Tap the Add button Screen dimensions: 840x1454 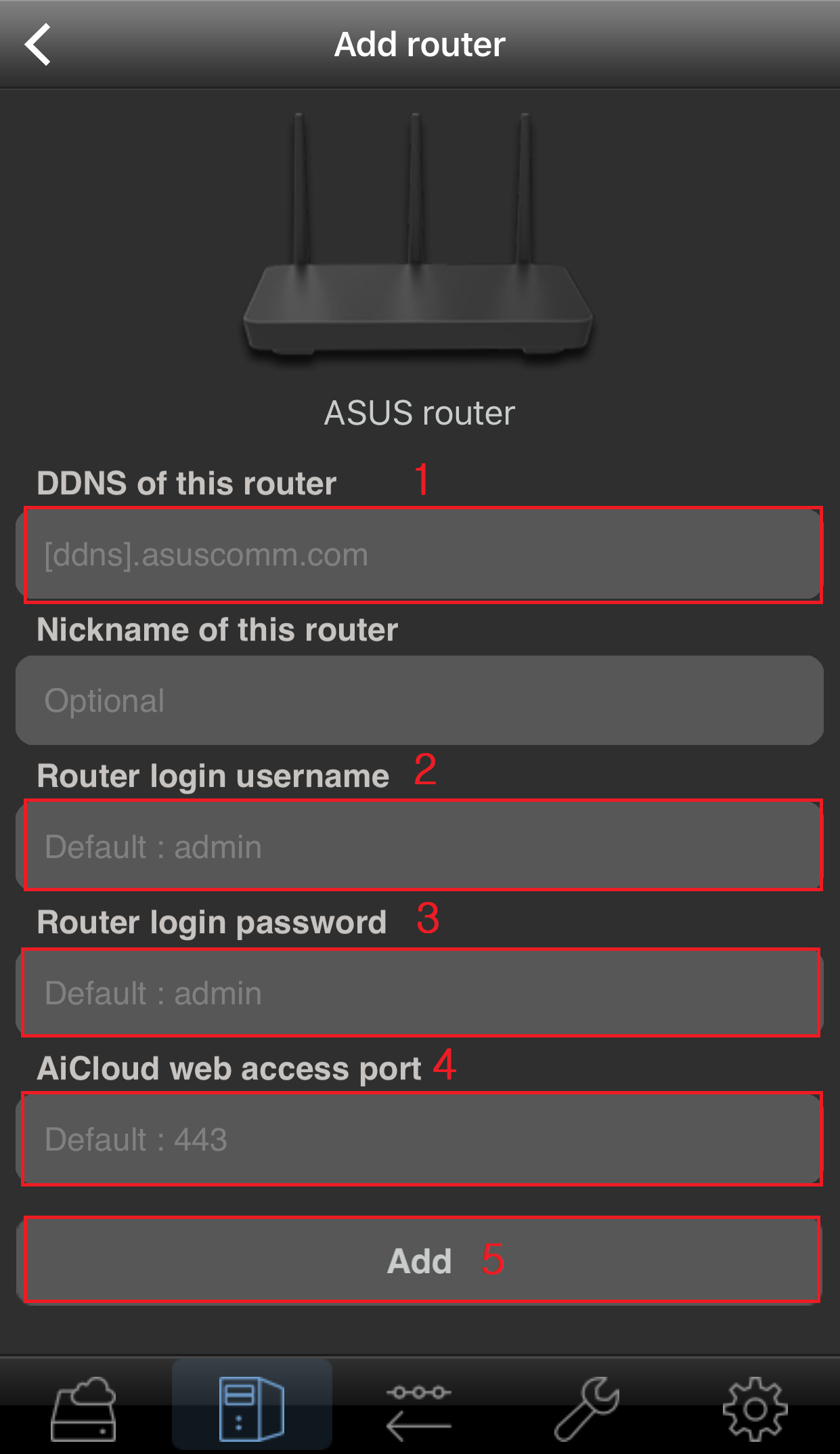(x=420, y=1260)
